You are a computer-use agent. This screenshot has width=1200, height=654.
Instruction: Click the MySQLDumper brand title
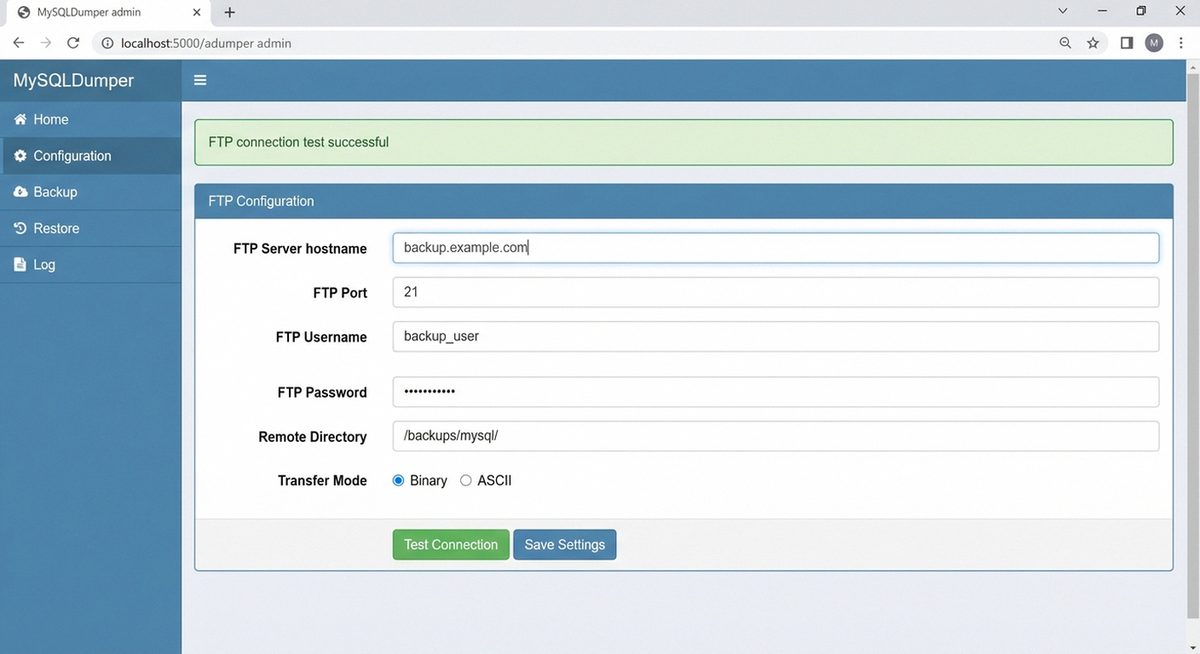(x=73, y=80)
